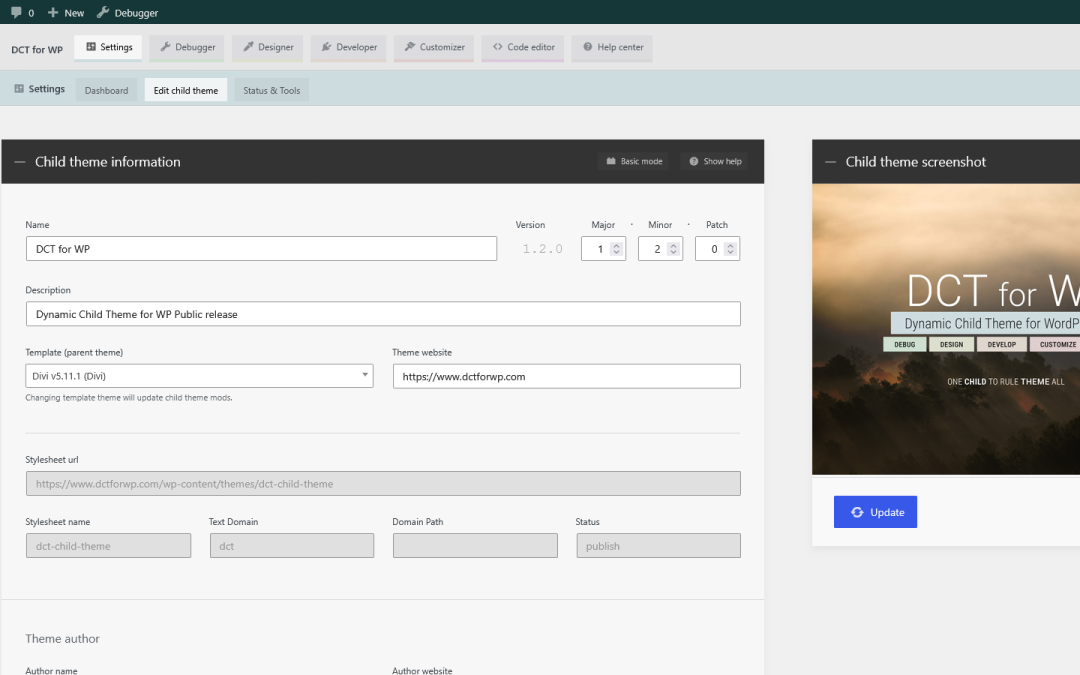Open Debugger wrench in top admin bar
Screen dimensions: 1080x675
point(103,12)
